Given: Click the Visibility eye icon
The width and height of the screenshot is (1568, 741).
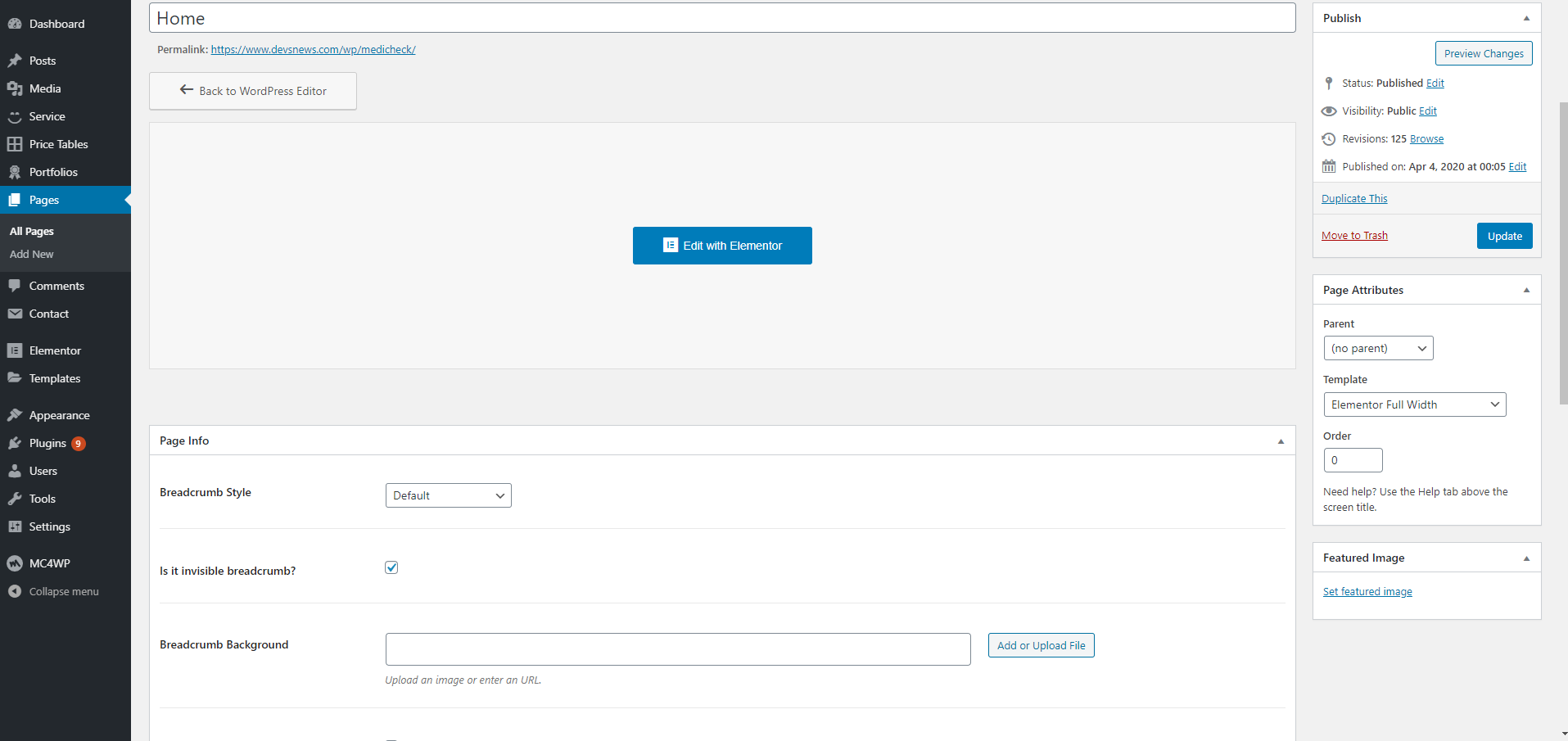Looking at the screenshot, I should coord(1329,111).
